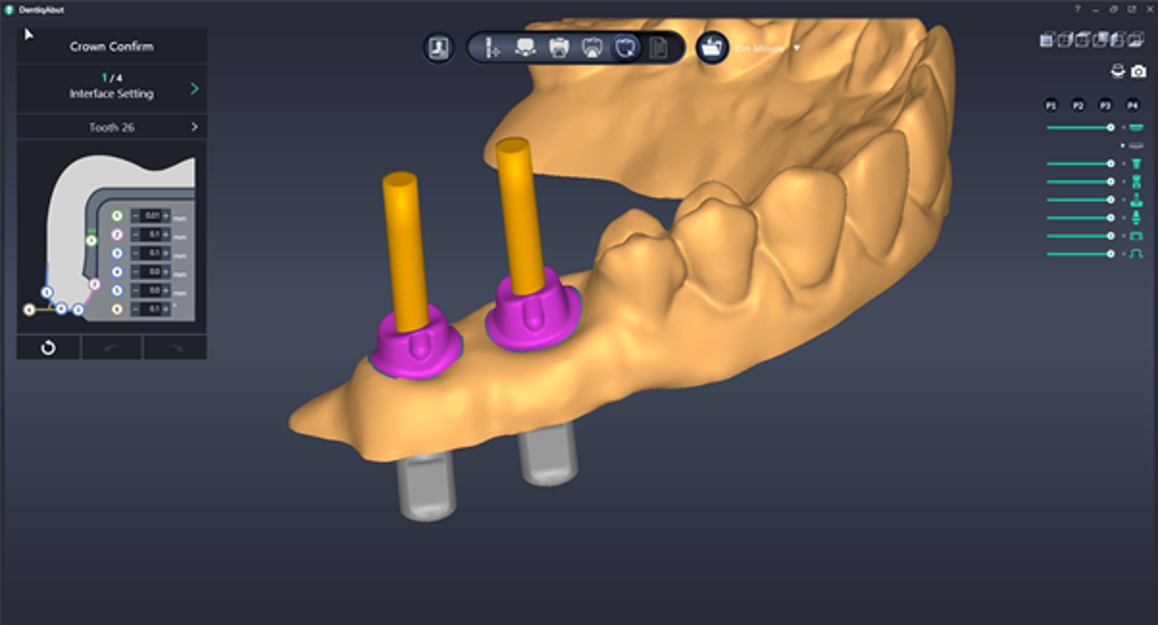Click the reset circular arrow button
1158x625 pixels.
tap(48, 348)
